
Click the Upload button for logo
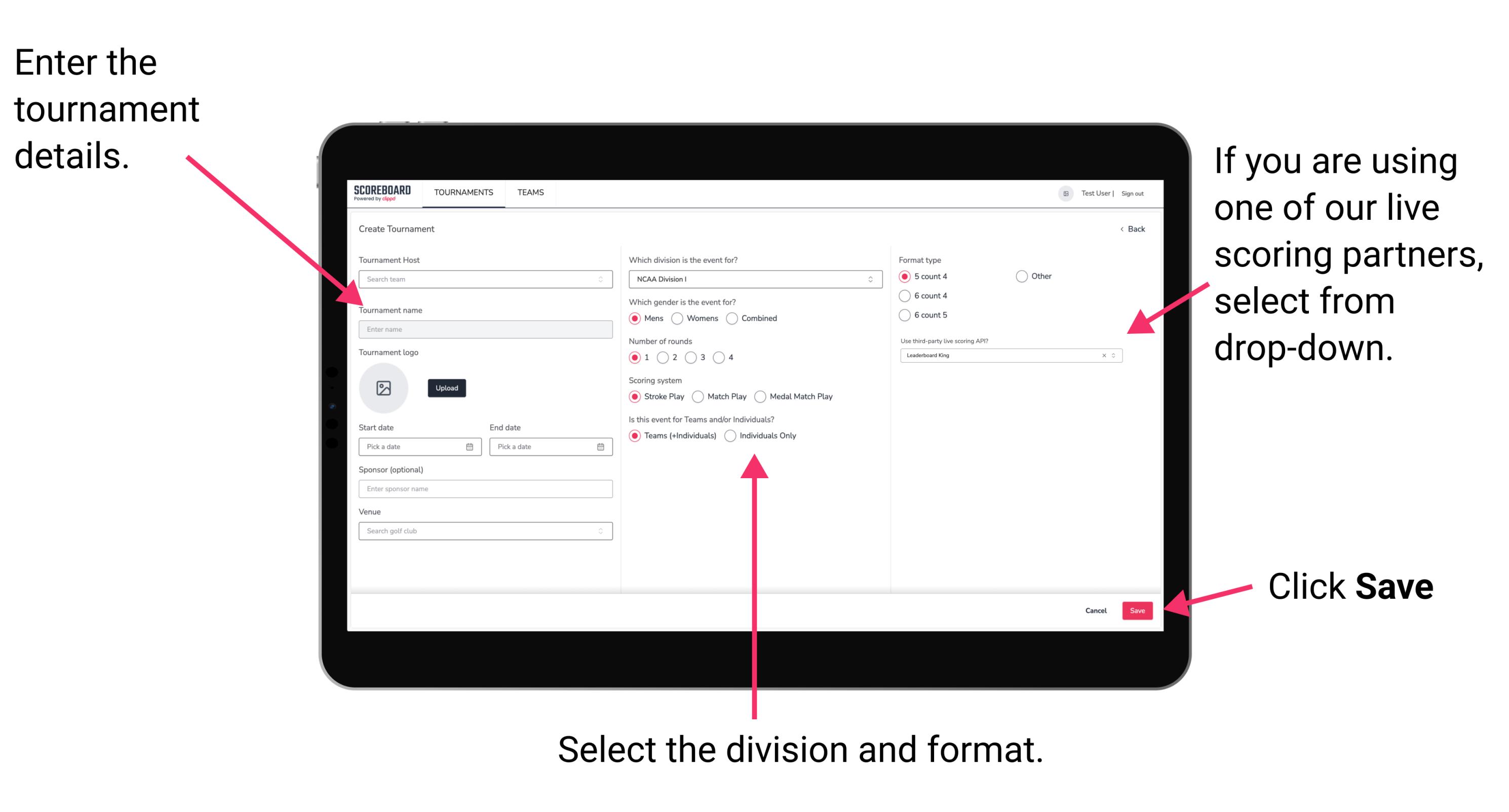coord(447,388)
